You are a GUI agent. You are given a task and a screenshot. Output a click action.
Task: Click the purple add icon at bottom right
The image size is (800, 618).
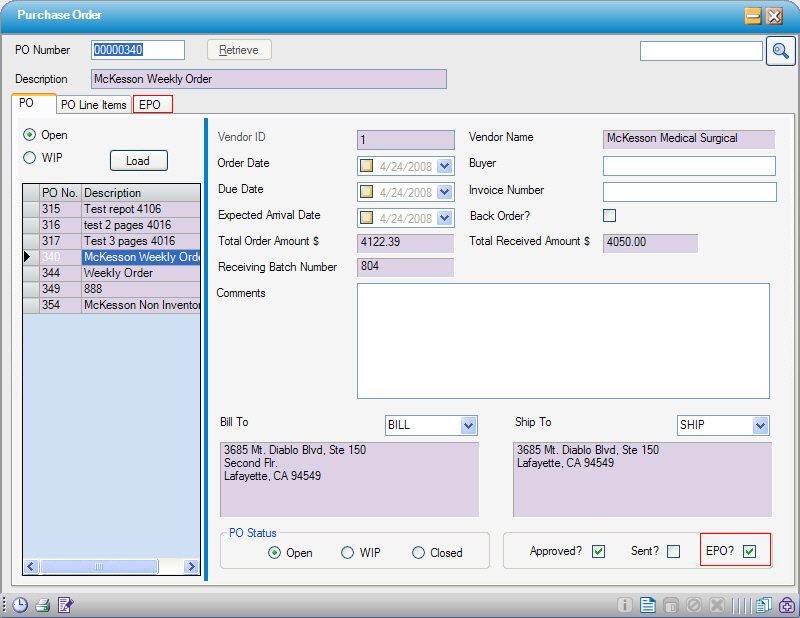click(x=785, y=605)
